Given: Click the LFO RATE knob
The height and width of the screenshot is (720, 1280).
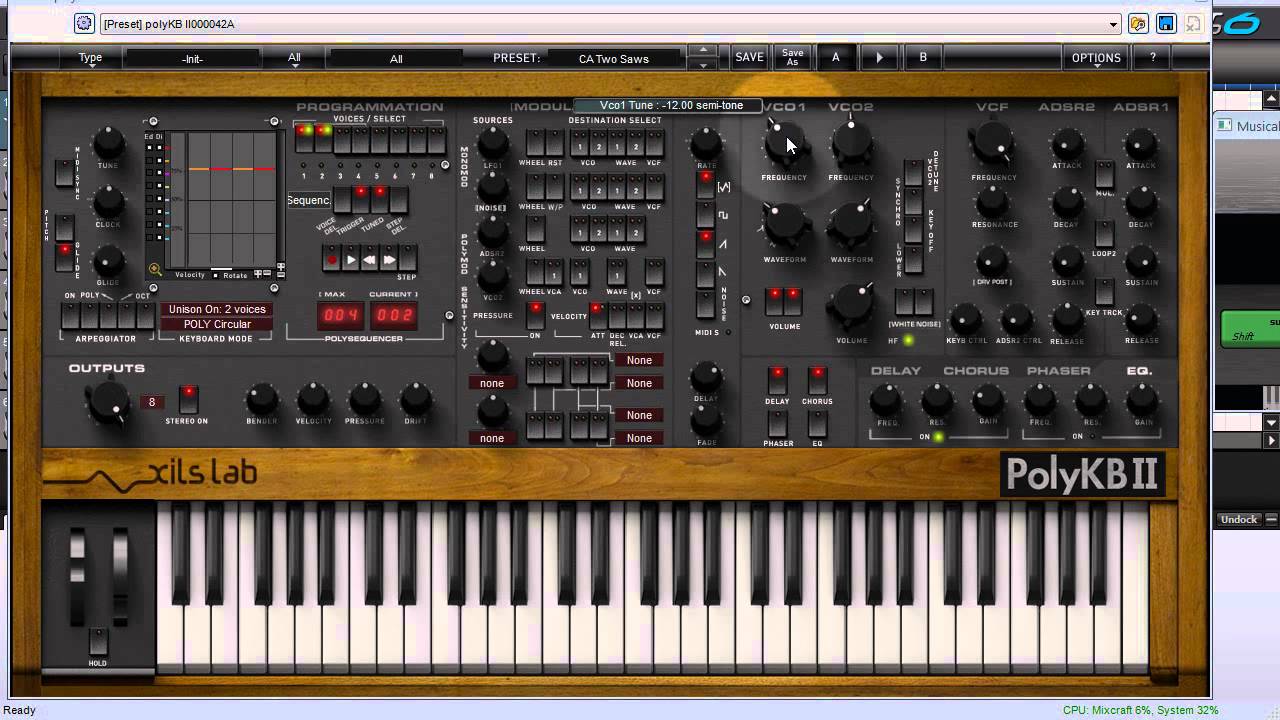Looking at the screenshot, I should point(706,144).
